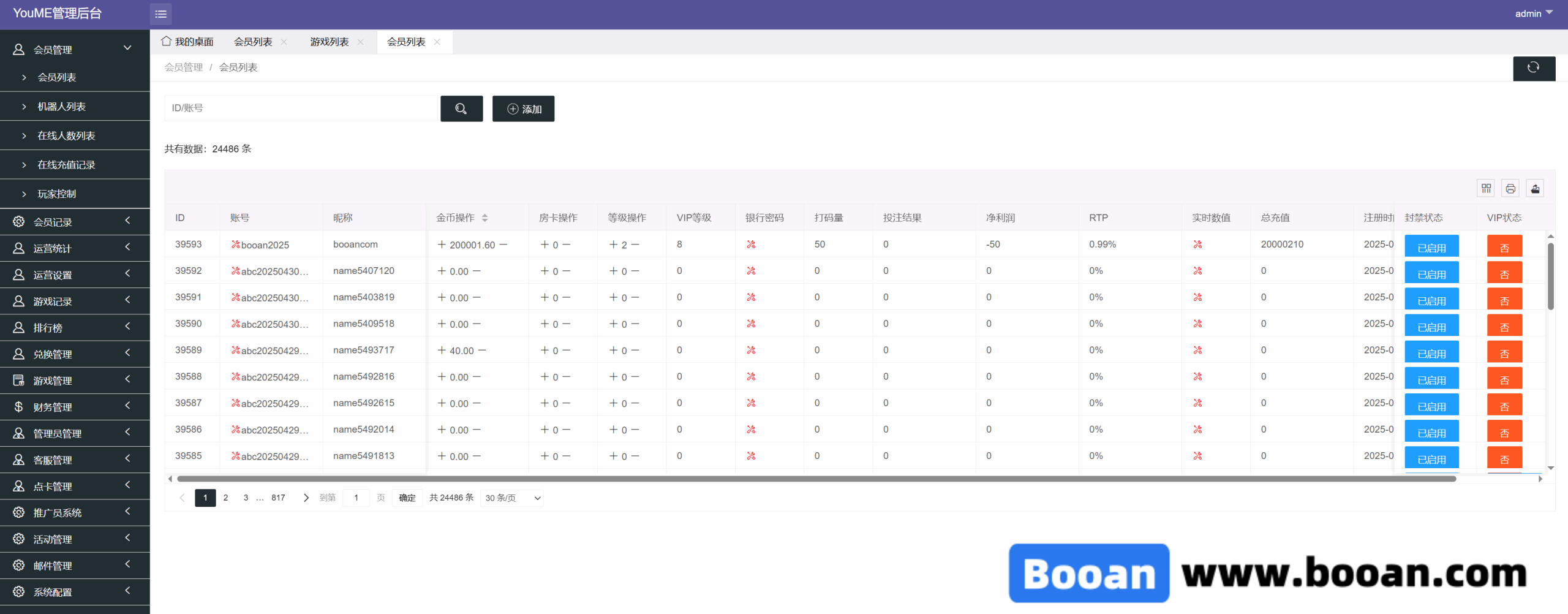Click the ID/账号 search input field
Viewport: 1568px width, 614px height.
[301, 108]
